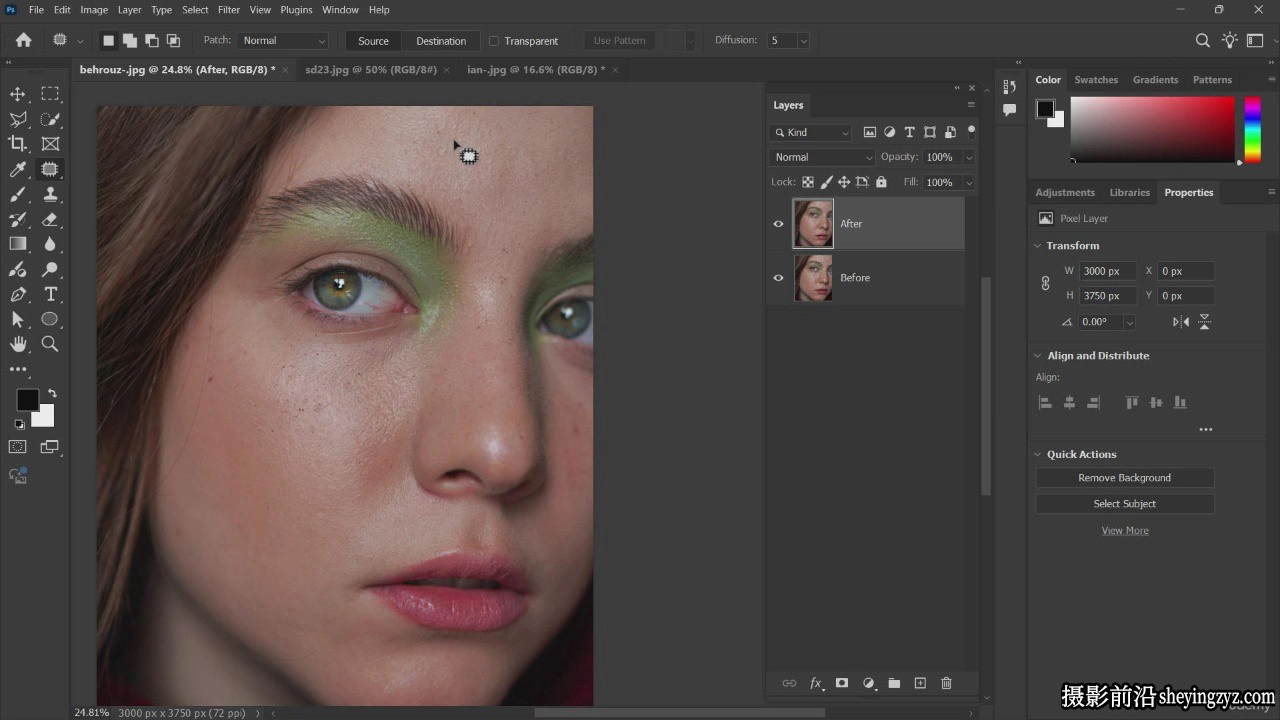The image size is (1280, 720).
Task: Align left edges icon
Action: pos(1046,402)
